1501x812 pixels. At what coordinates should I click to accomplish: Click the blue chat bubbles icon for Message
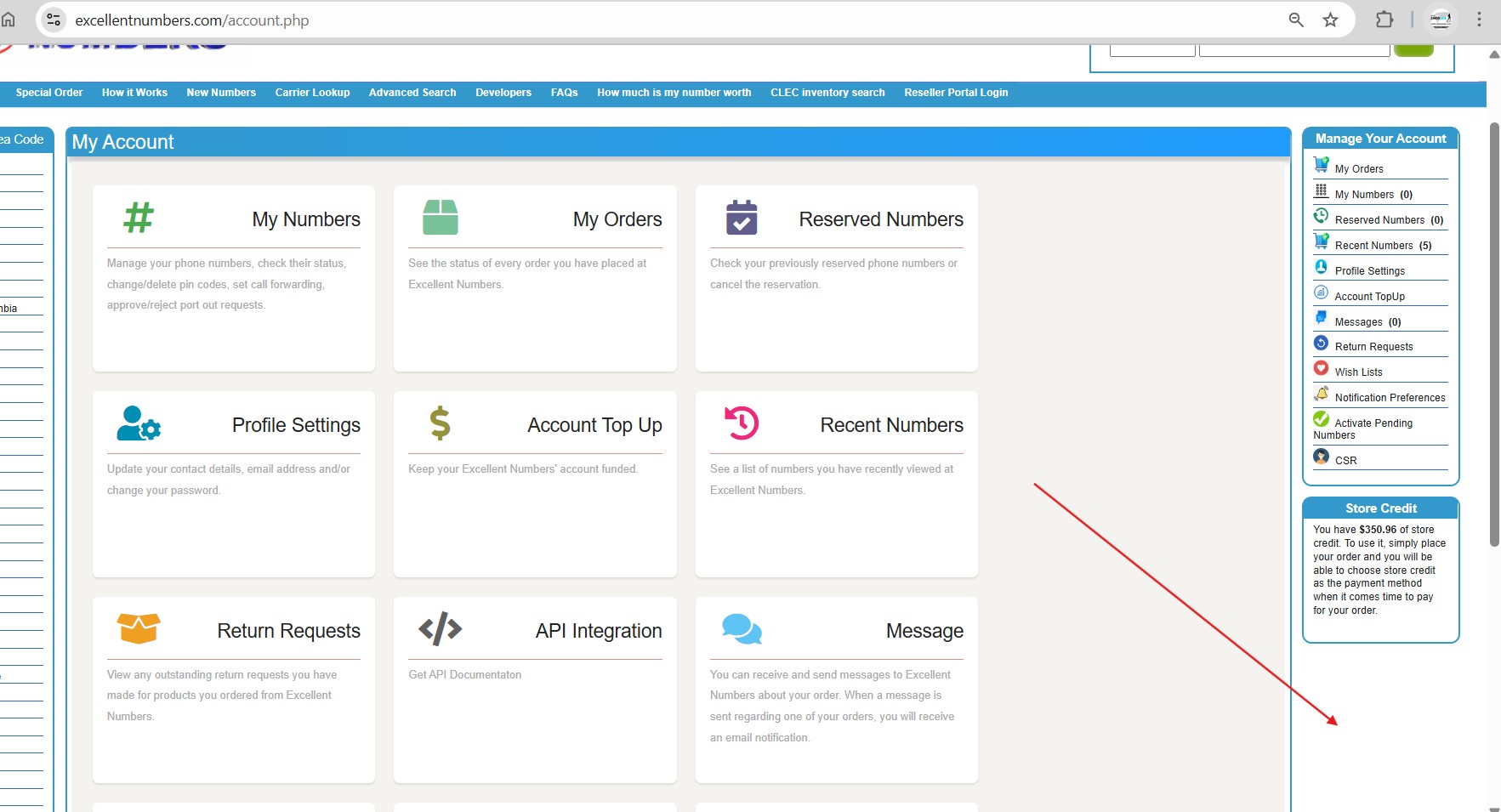[x=742, y=629]
